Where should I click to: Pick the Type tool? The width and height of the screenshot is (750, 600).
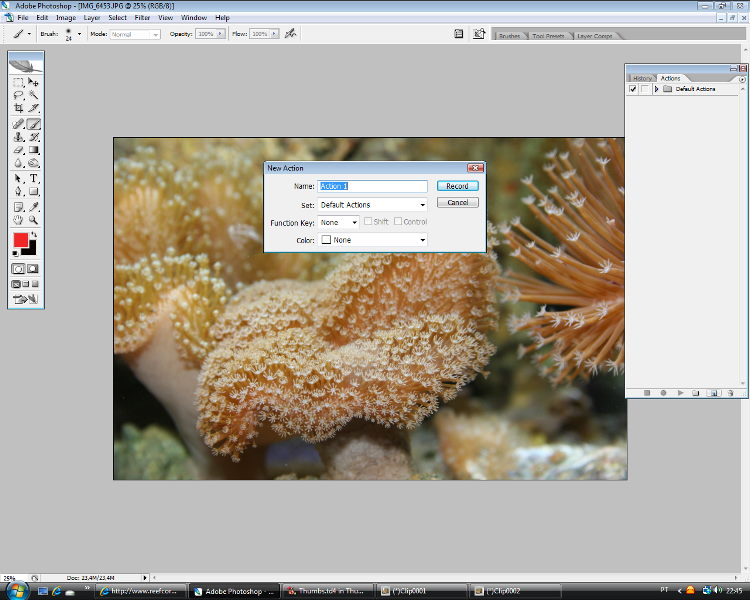(x=34, y=178)
